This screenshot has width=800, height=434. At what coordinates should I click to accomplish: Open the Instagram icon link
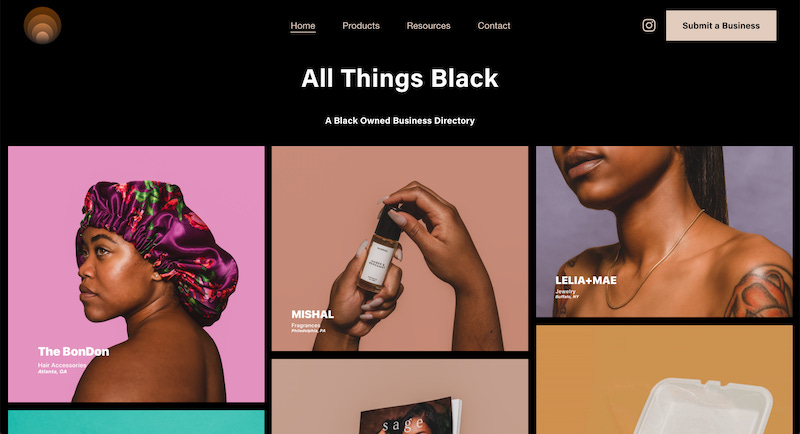coord(648,25)
